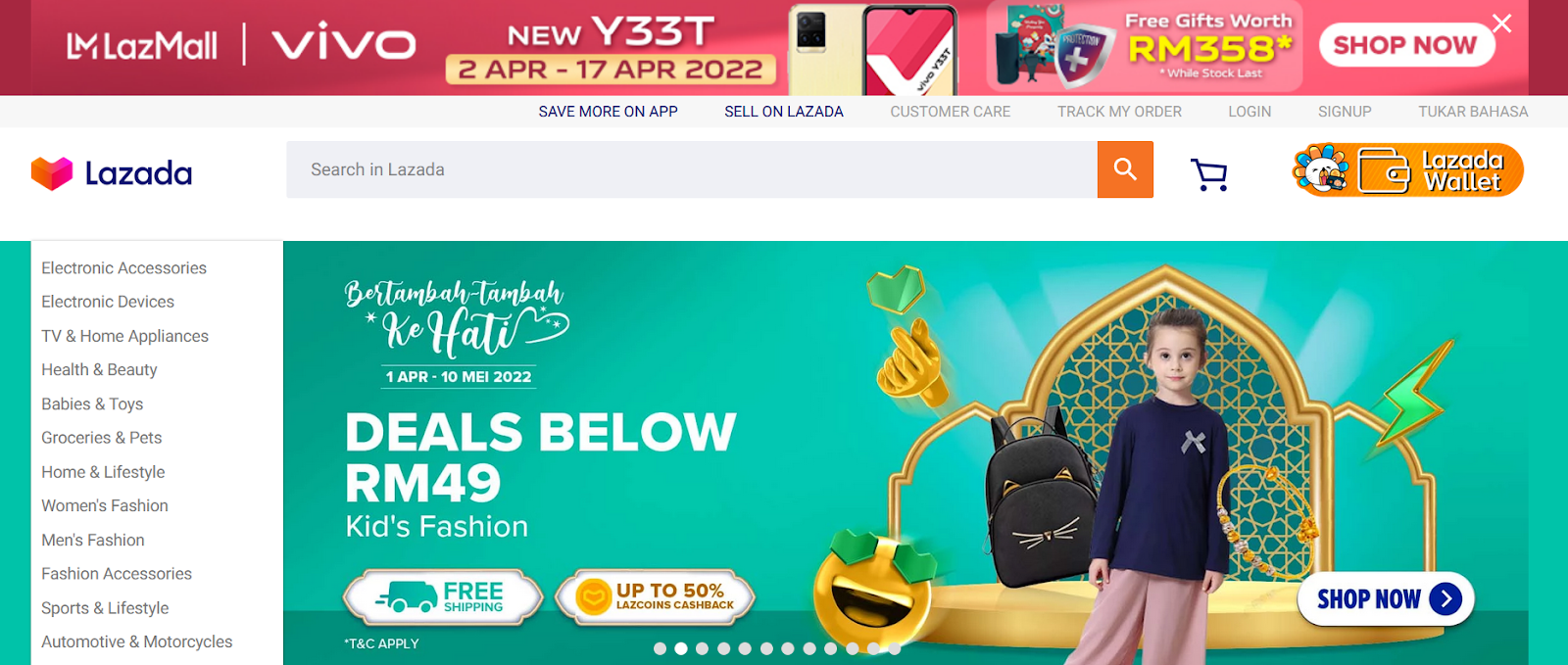Viewport: 1568px width, 665px height.
Task: Select the first carousel dot indicator
Action: (660, 648)
